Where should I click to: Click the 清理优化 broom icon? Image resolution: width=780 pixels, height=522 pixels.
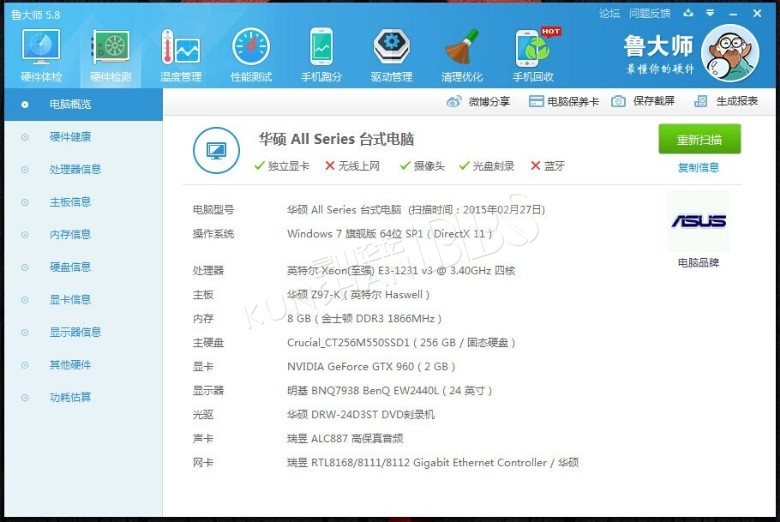(x=461, y=53)
